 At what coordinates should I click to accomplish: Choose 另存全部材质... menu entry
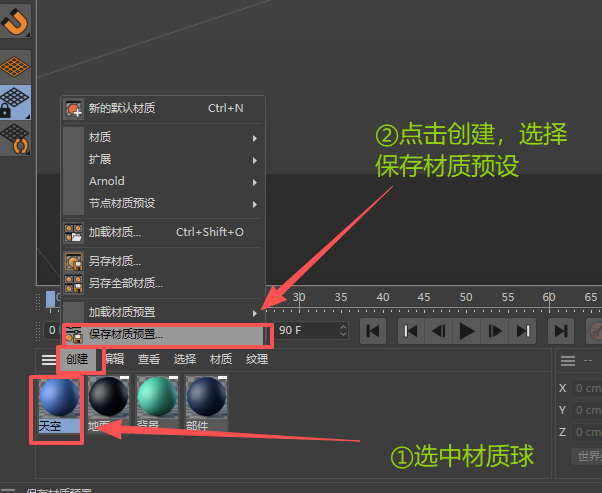(163, 283)
